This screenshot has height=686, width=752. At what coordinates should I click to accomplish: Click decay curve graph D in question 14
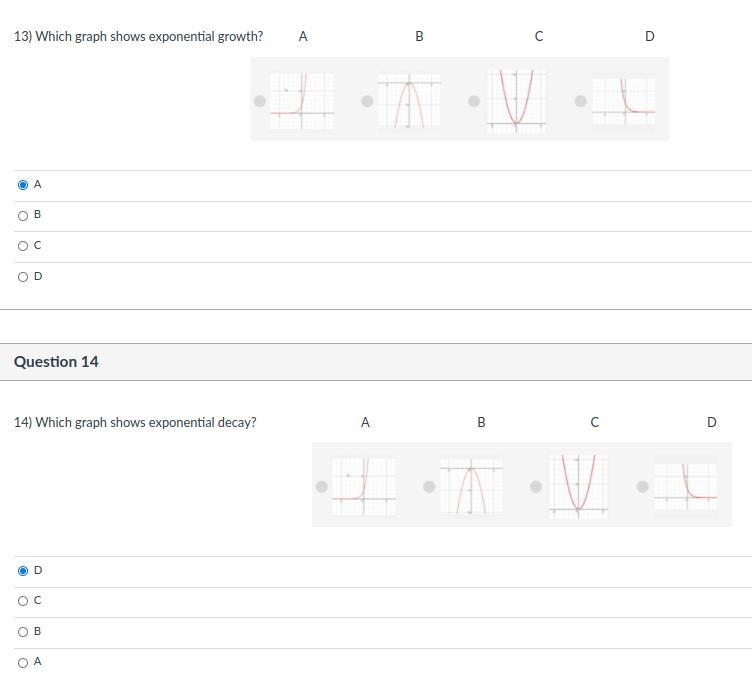coord(685,486)
